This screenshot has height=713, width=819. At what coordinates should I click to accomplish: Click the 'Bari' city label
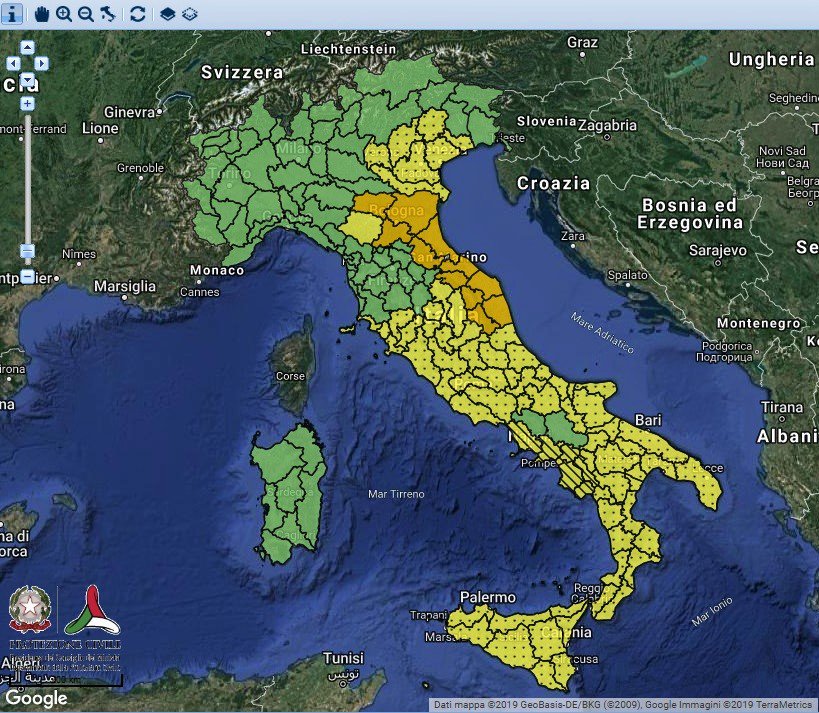tap(648, 420)
